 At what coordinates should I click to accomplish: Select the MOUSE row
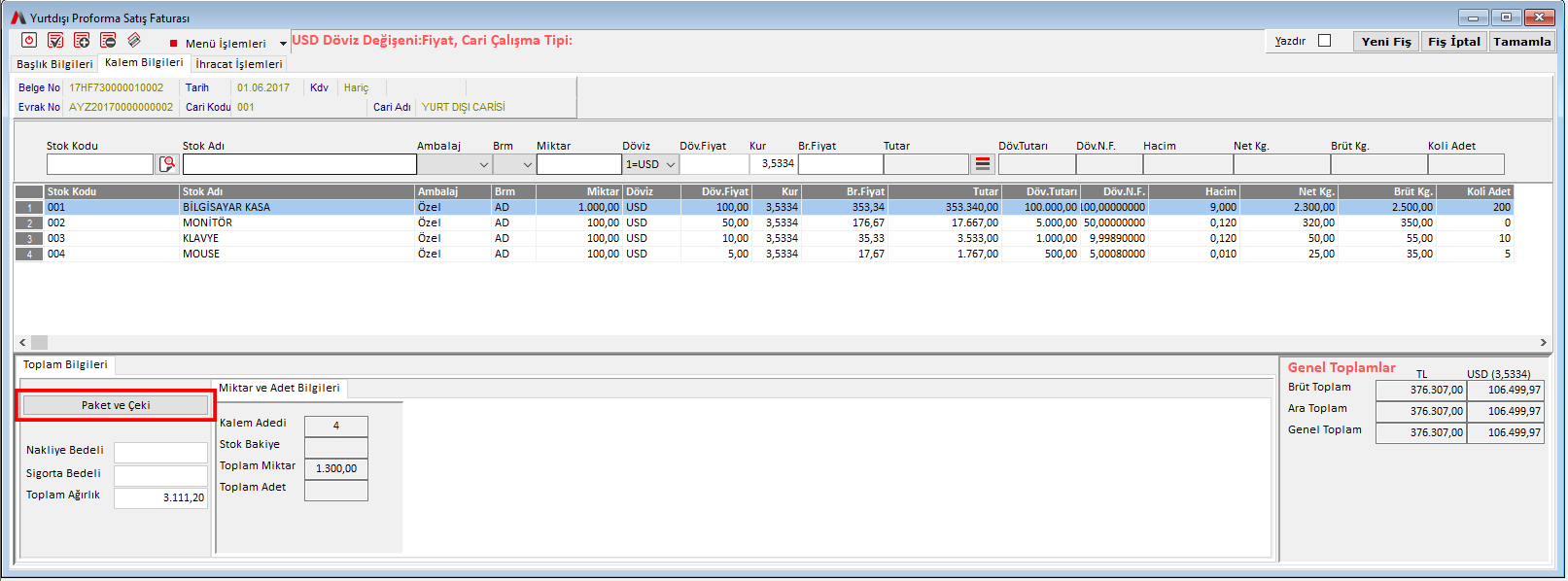(x=763, y=254)
